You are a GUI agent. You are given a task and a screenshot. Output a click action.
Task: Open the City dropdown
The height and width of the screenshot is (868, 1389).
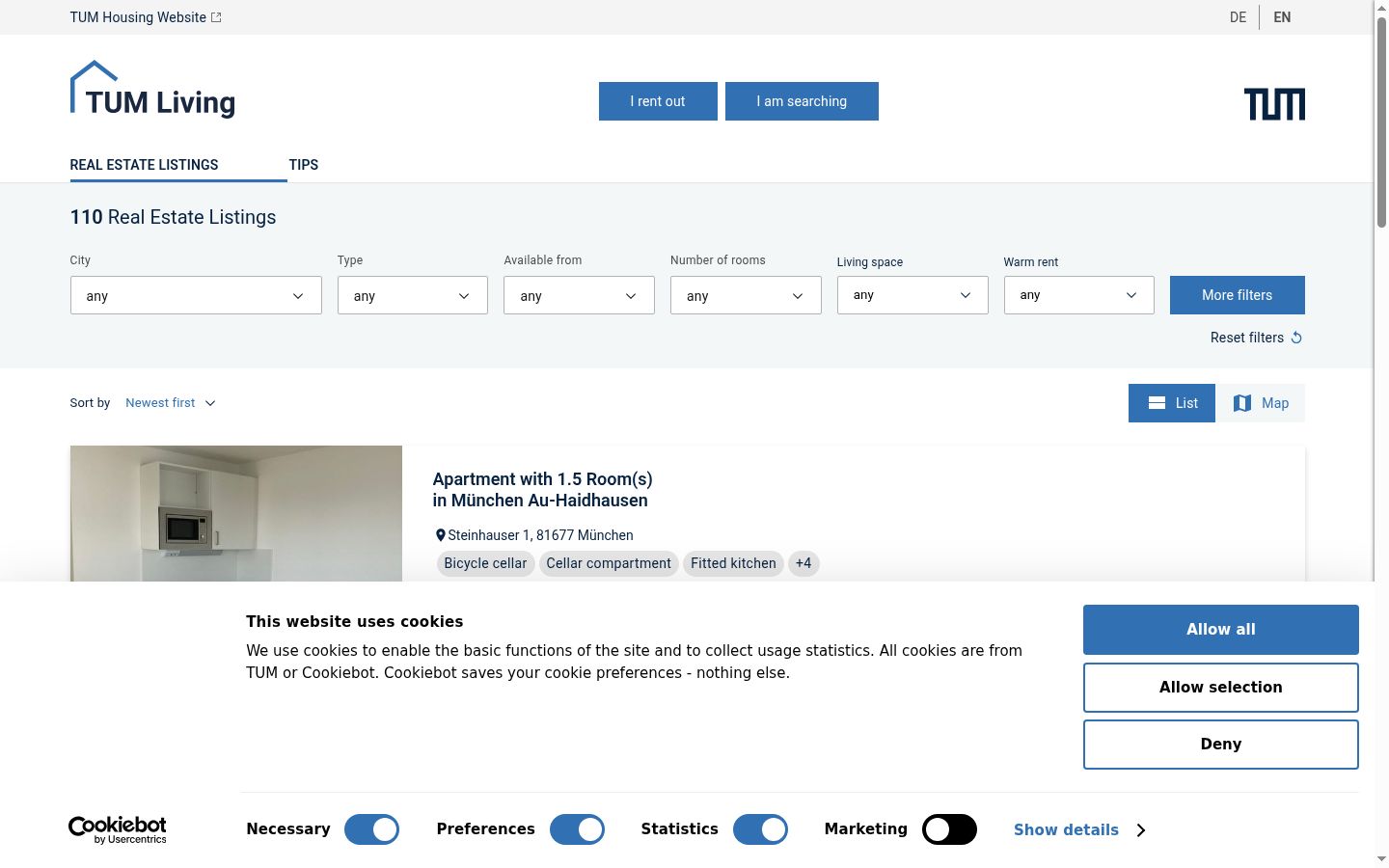click(x=196, y=295)
